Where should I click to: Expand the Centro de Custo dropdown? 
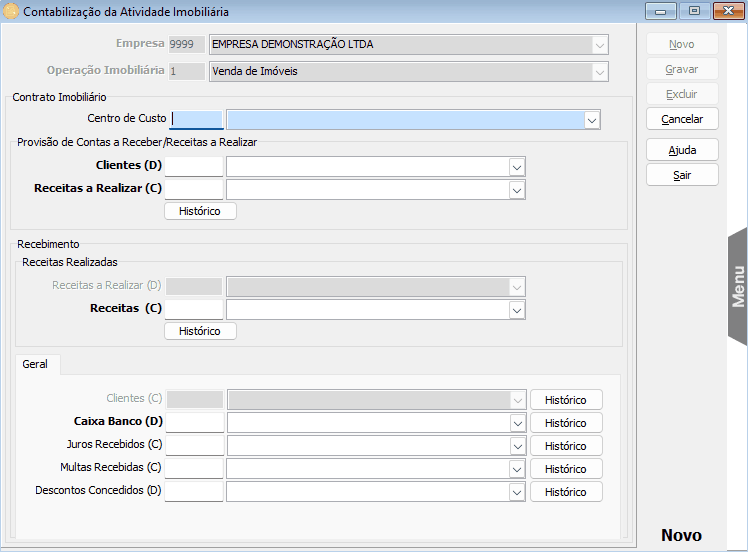(x=592, y=120)
